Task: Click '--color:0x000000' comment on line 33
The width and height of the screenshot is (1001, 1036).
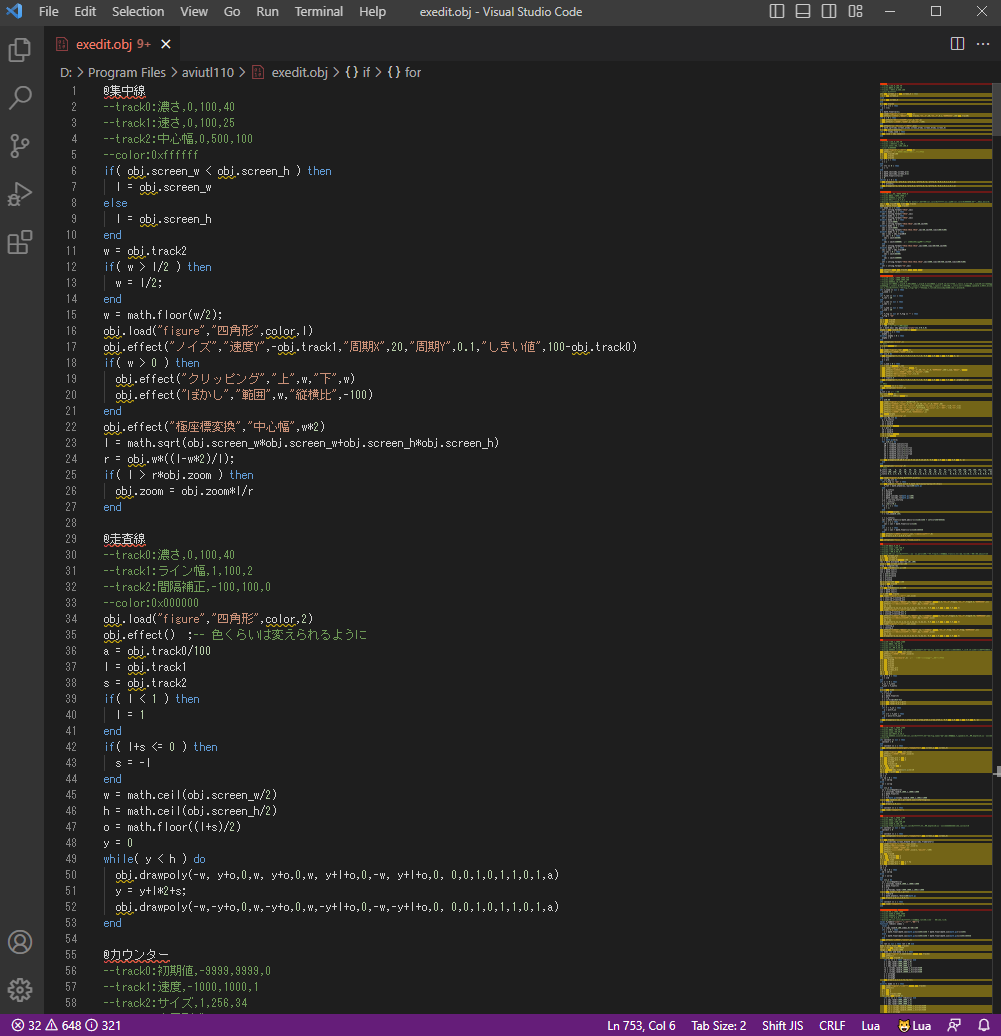Action: click(x=151, y=603)
